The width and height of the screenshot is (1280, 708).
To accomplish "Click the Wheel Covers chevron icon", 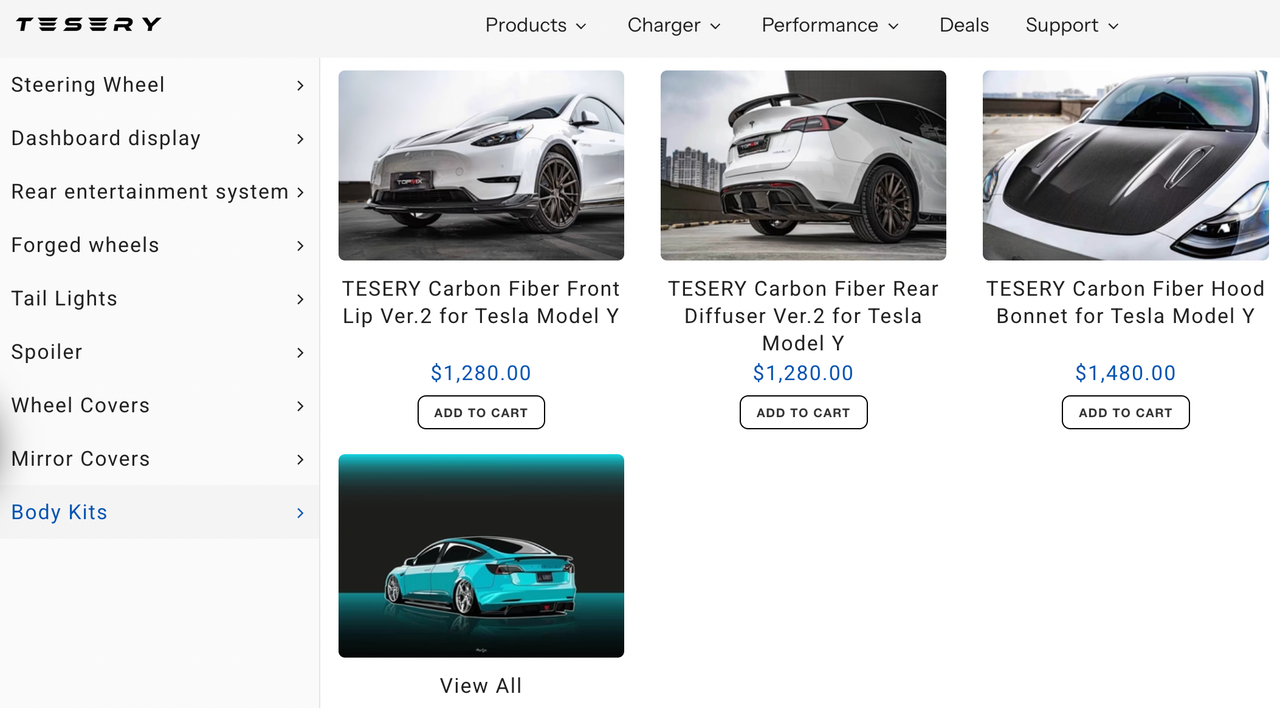I will coord(300,406).
